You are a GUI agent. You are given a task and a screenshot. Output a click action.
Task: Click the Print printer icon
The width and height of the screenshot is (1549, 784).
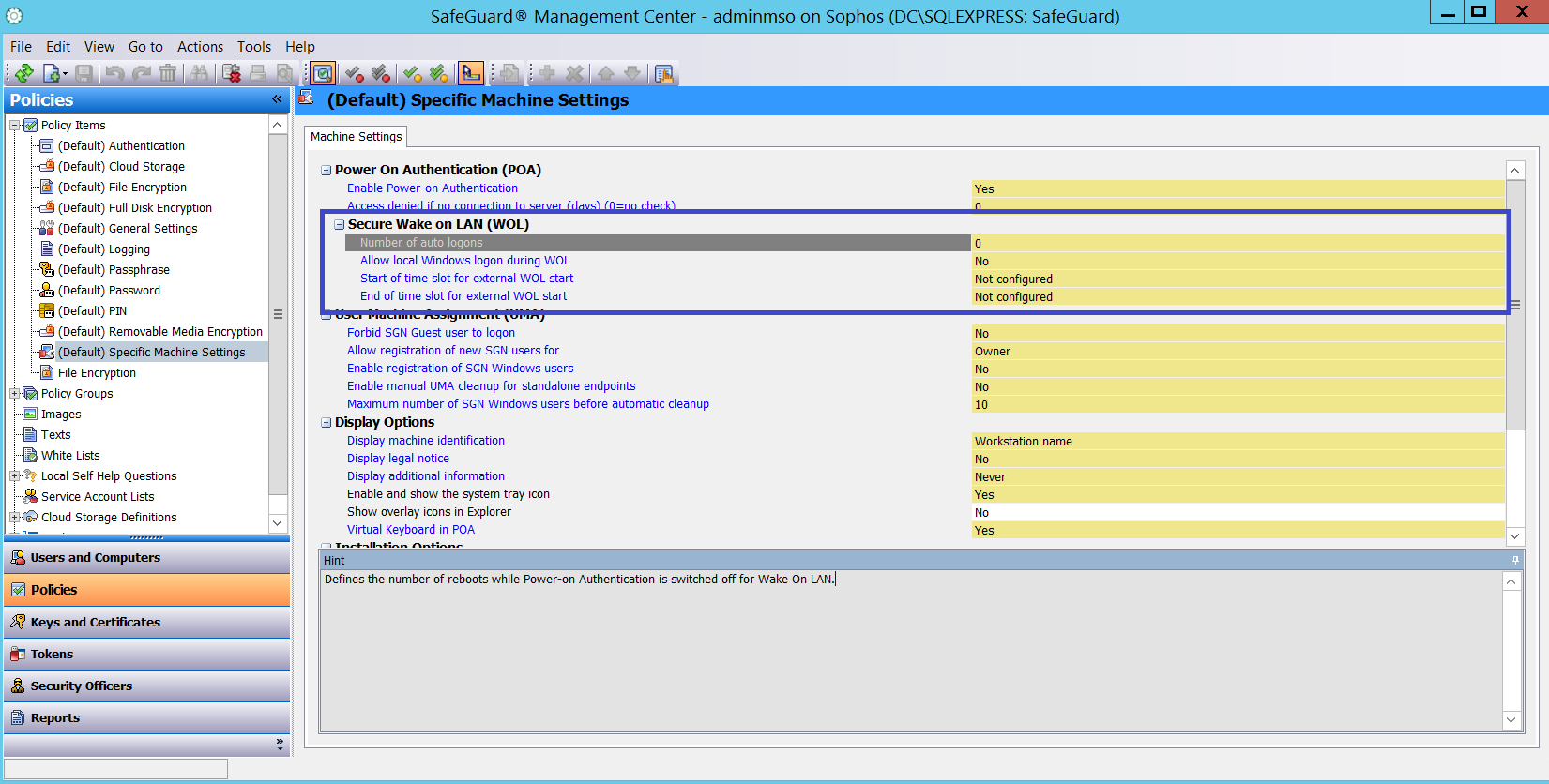[258, 73]
